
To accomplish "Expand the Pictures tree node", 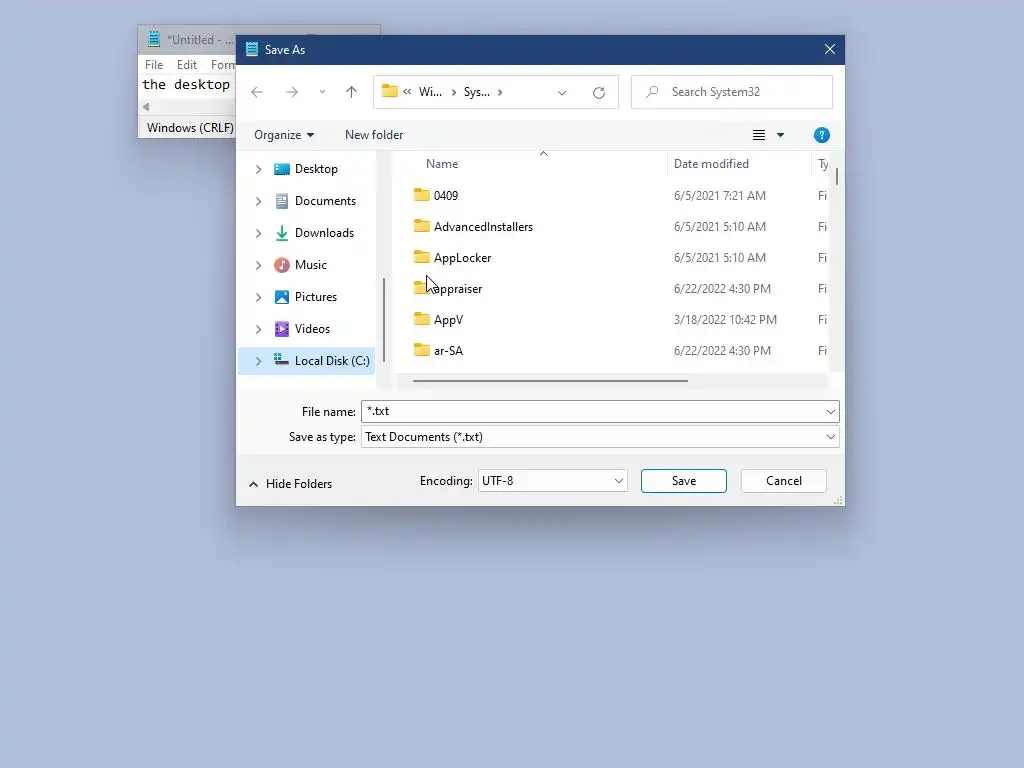I will pyautogui.click(x=259, y=297).
